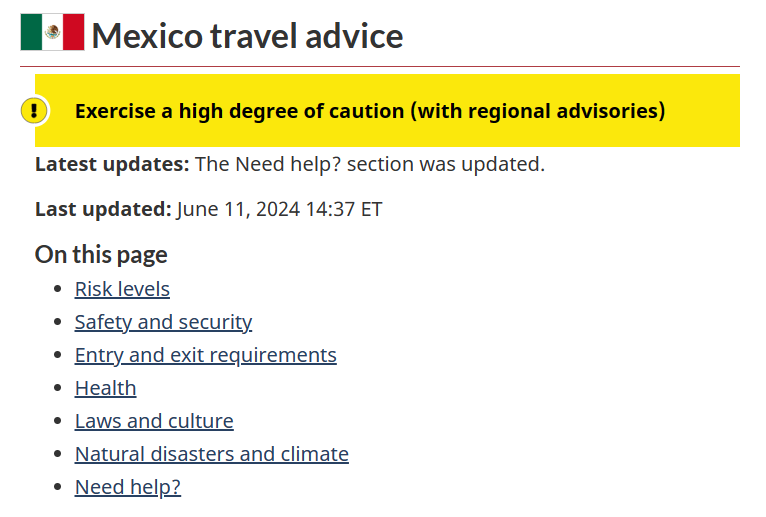Select the Mexico travel advice heading
766x517 pixels.
coord(247,36)
